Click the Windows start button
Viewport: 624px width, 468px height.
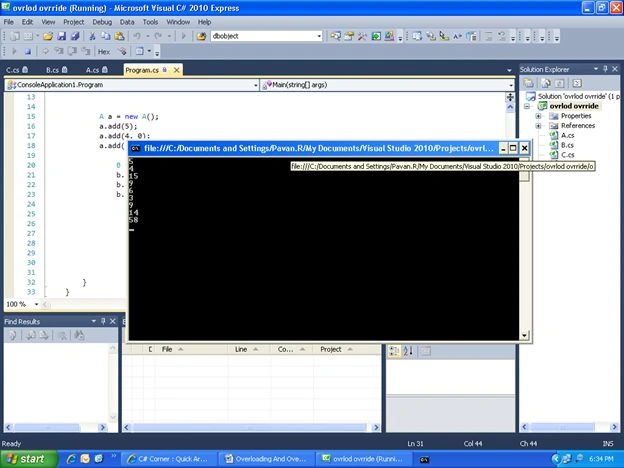coord(28,459)
